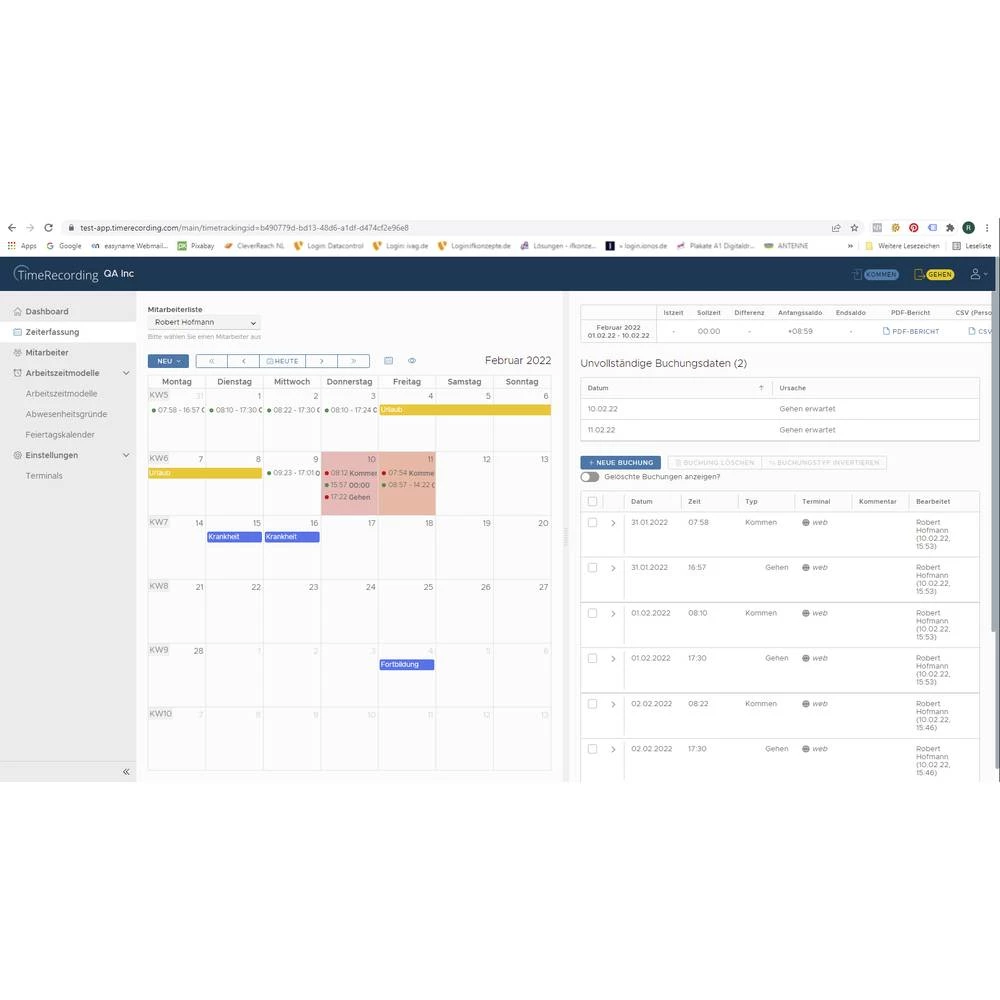1000x1000 pixels.
Task: Click the Neue Buchung button
Action: (x=620, y=463)
